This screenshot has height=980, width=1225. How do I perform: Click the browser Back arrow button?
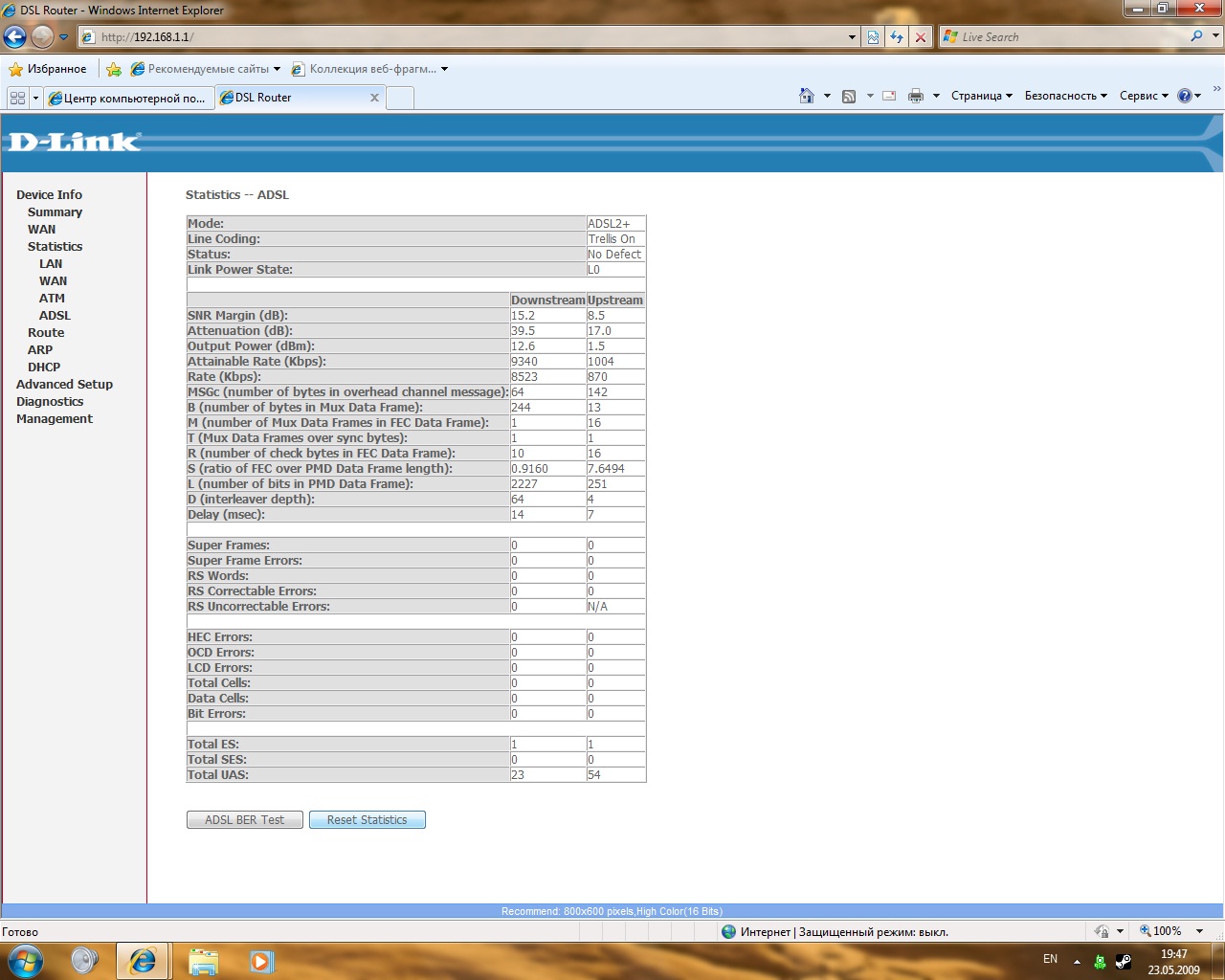[x=15, y=37]
